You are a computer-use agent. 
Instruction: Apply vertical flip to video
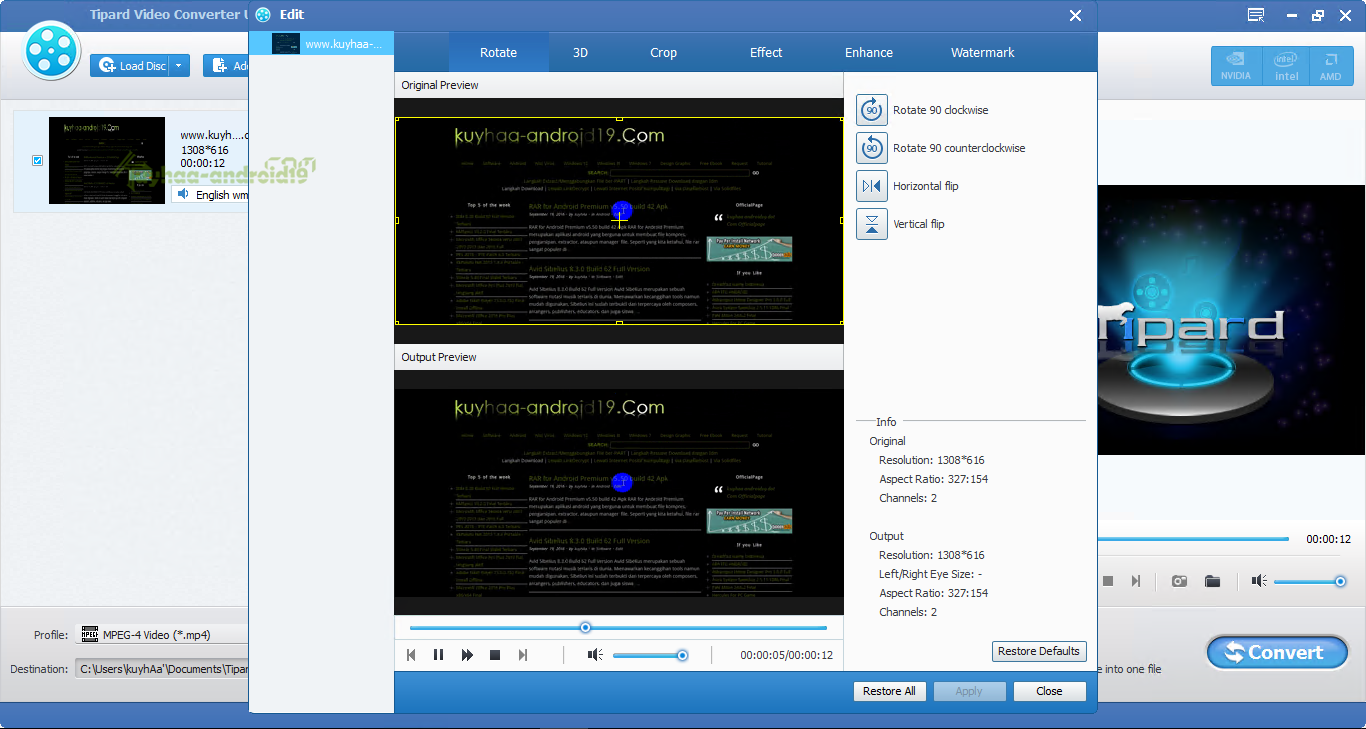[x=872, y=224]
